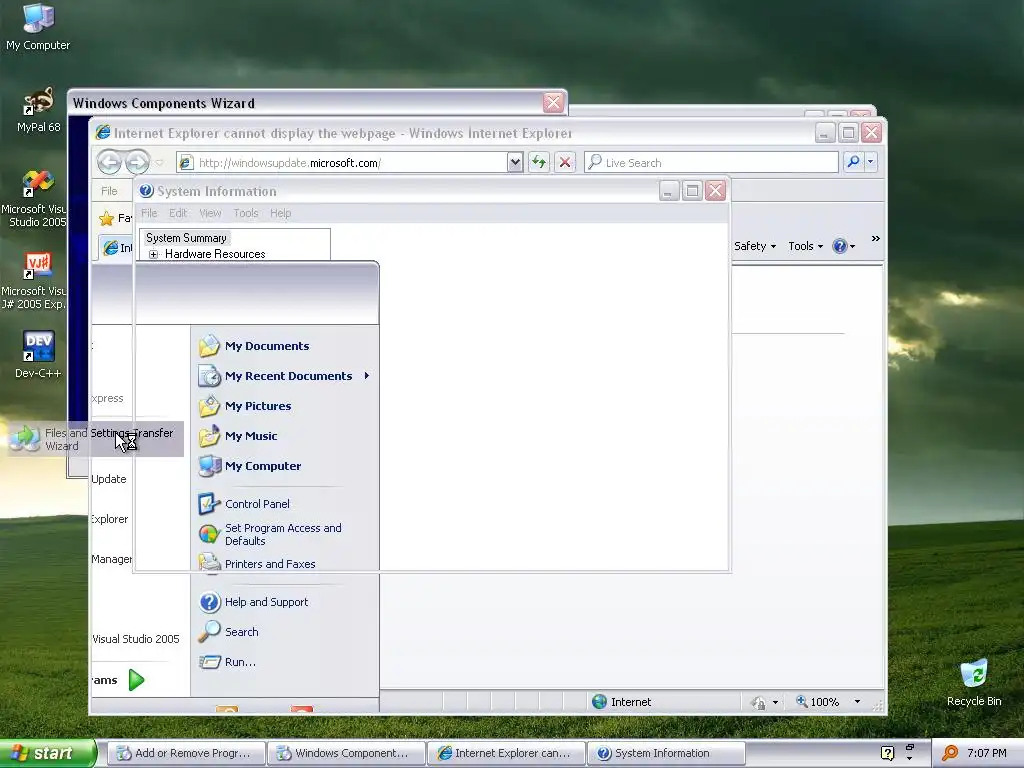The height and width of the screenshot is (768, 1024).
Task: Click the IE Stop loading icon
Action: tap(565, 162)
